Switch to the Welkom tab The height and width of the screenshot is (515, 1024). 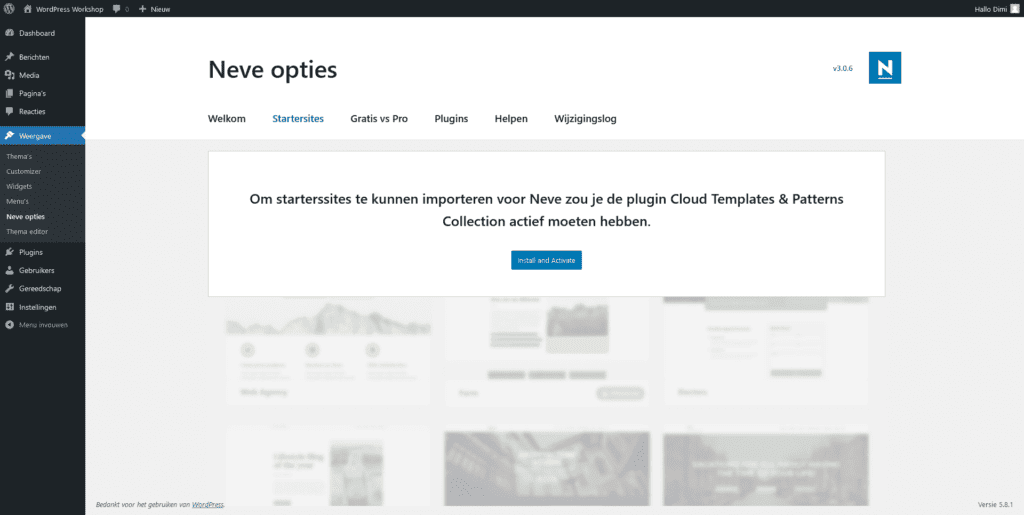pos(227,119)
